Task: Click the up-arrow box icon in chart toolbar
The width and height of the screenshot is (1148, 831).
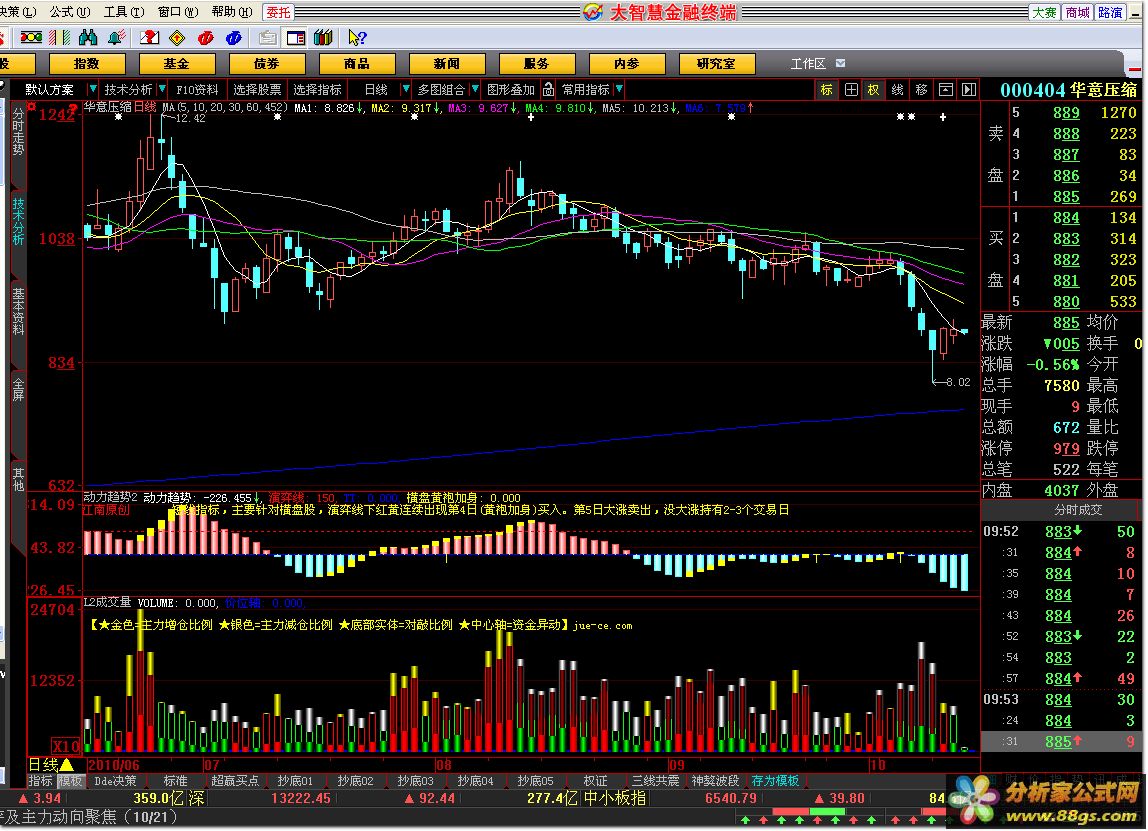Action: tap(946, 89)
